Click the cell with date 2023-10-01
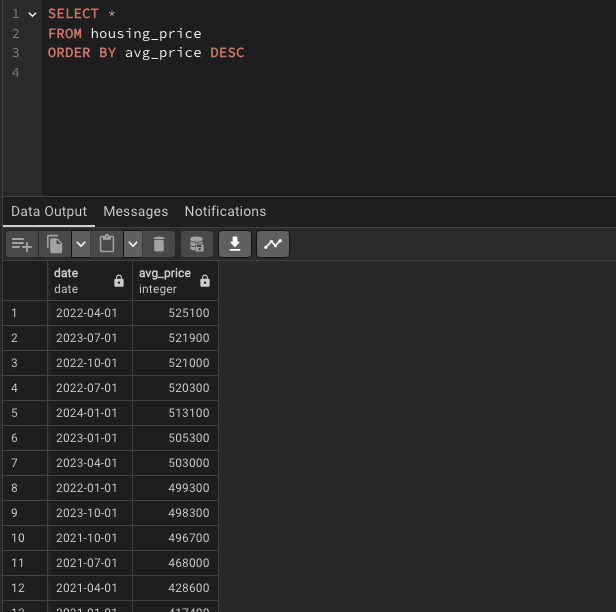 coord(90,513)
